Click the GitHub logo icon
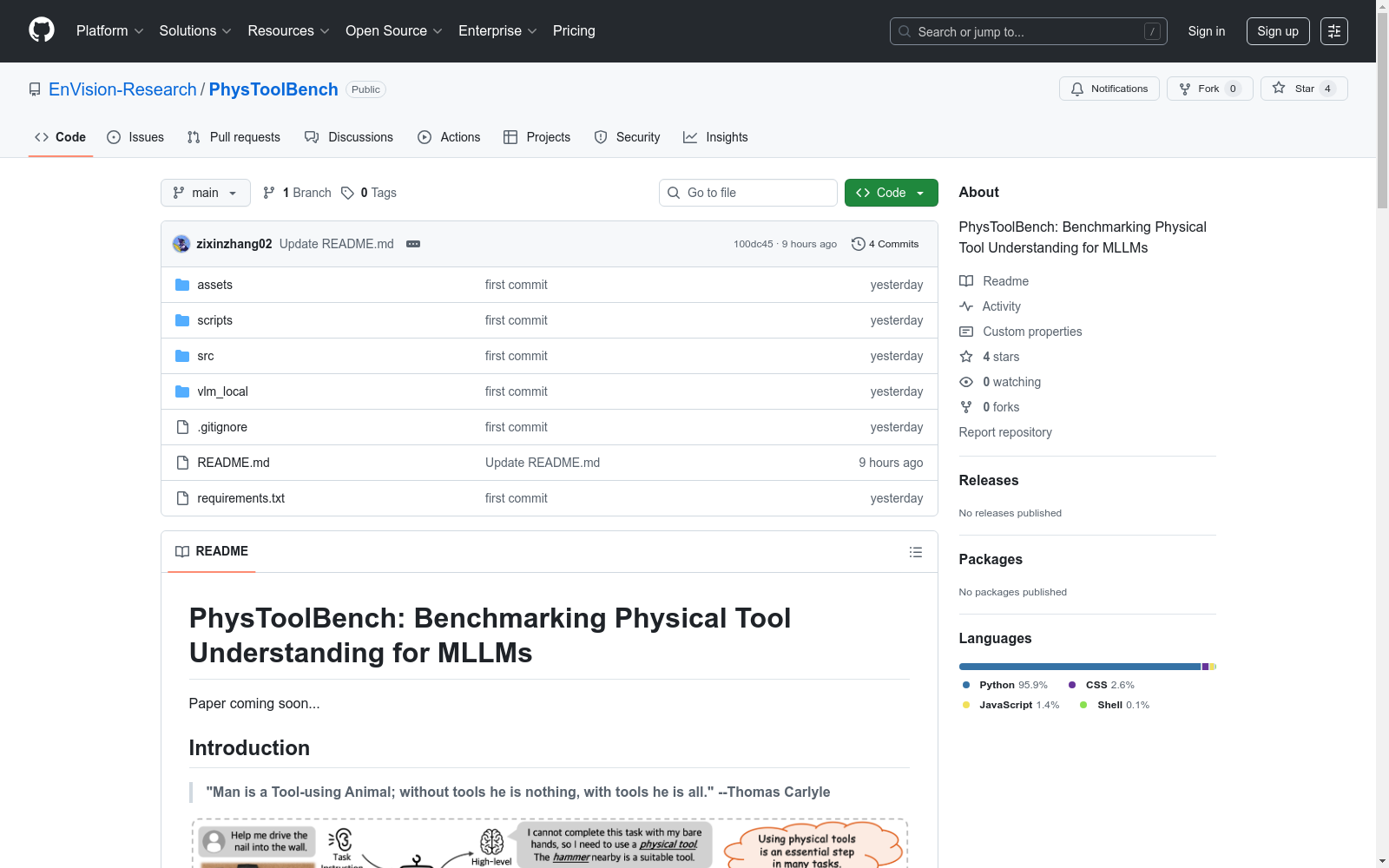This screenshot has height=868, width=1389. [42, 30]
